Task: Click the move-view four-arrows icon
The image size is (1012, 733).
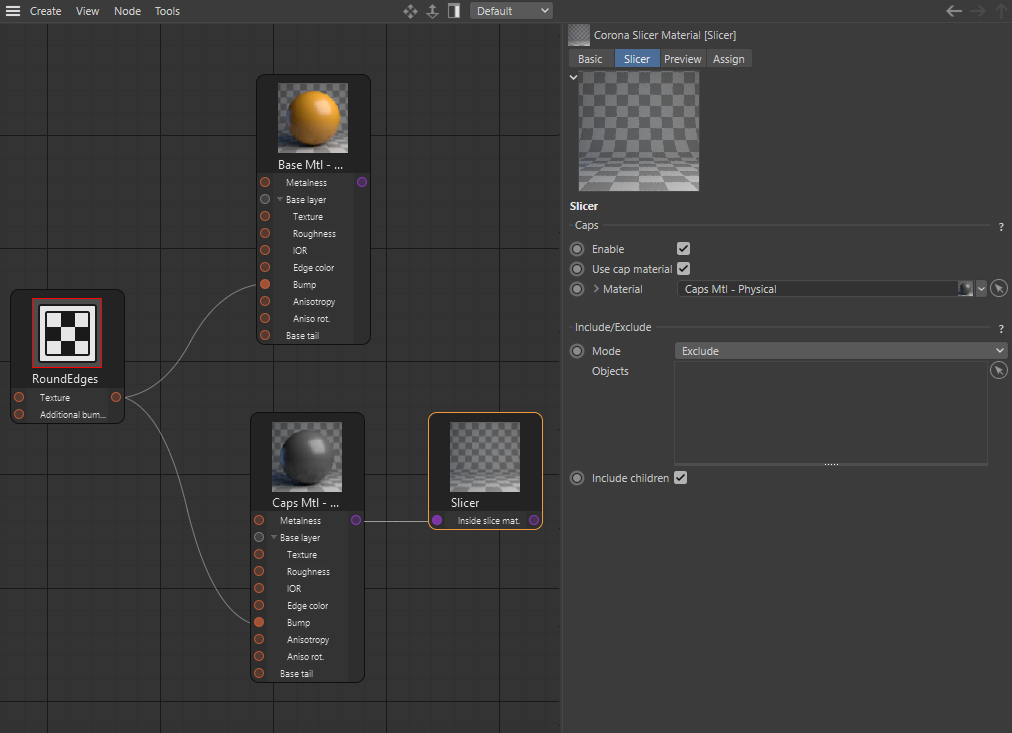Action: click(x=410, y=11)
